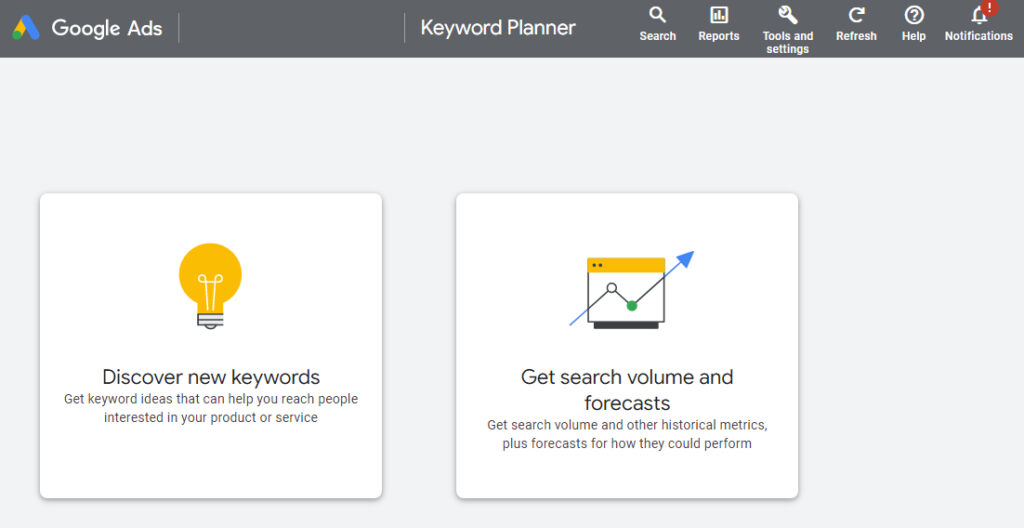Screen dimensions: 1024x528
Task: Click the Google Ads logo icon
Action: 26,27
